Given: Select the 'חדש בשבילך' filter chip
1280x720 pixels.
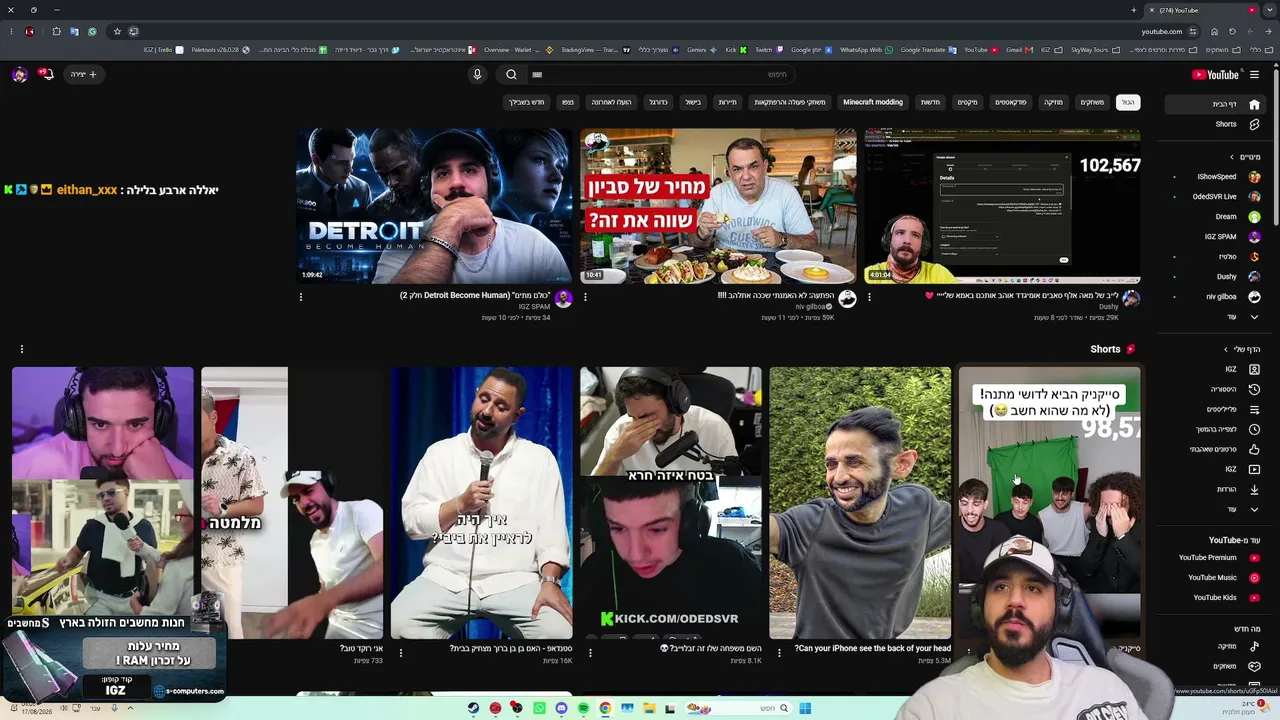Looking at the screenshot, I should (526, 102).
